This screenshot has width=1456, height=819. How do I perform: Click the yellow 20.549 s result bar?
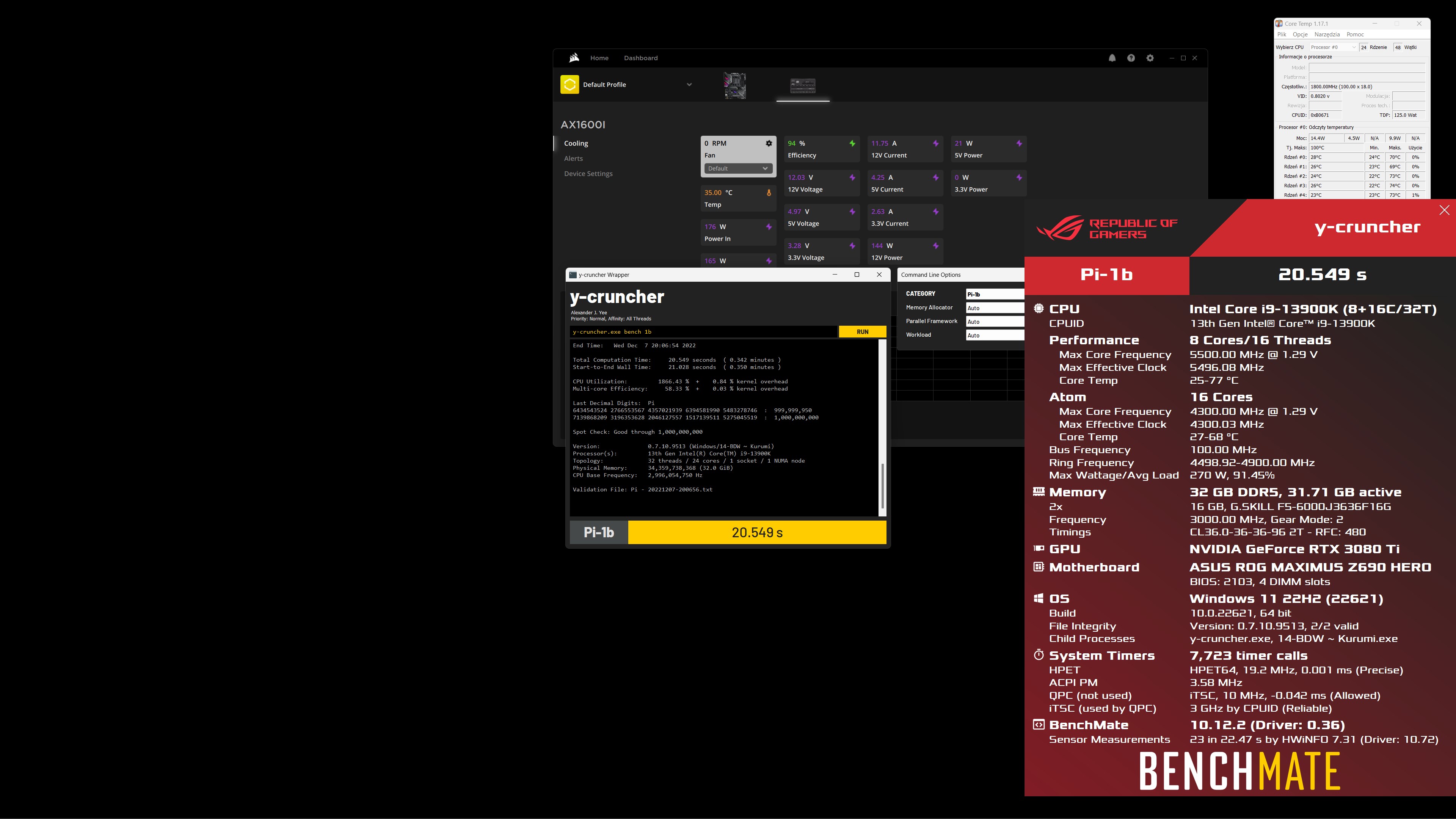[x=758, y=532]
